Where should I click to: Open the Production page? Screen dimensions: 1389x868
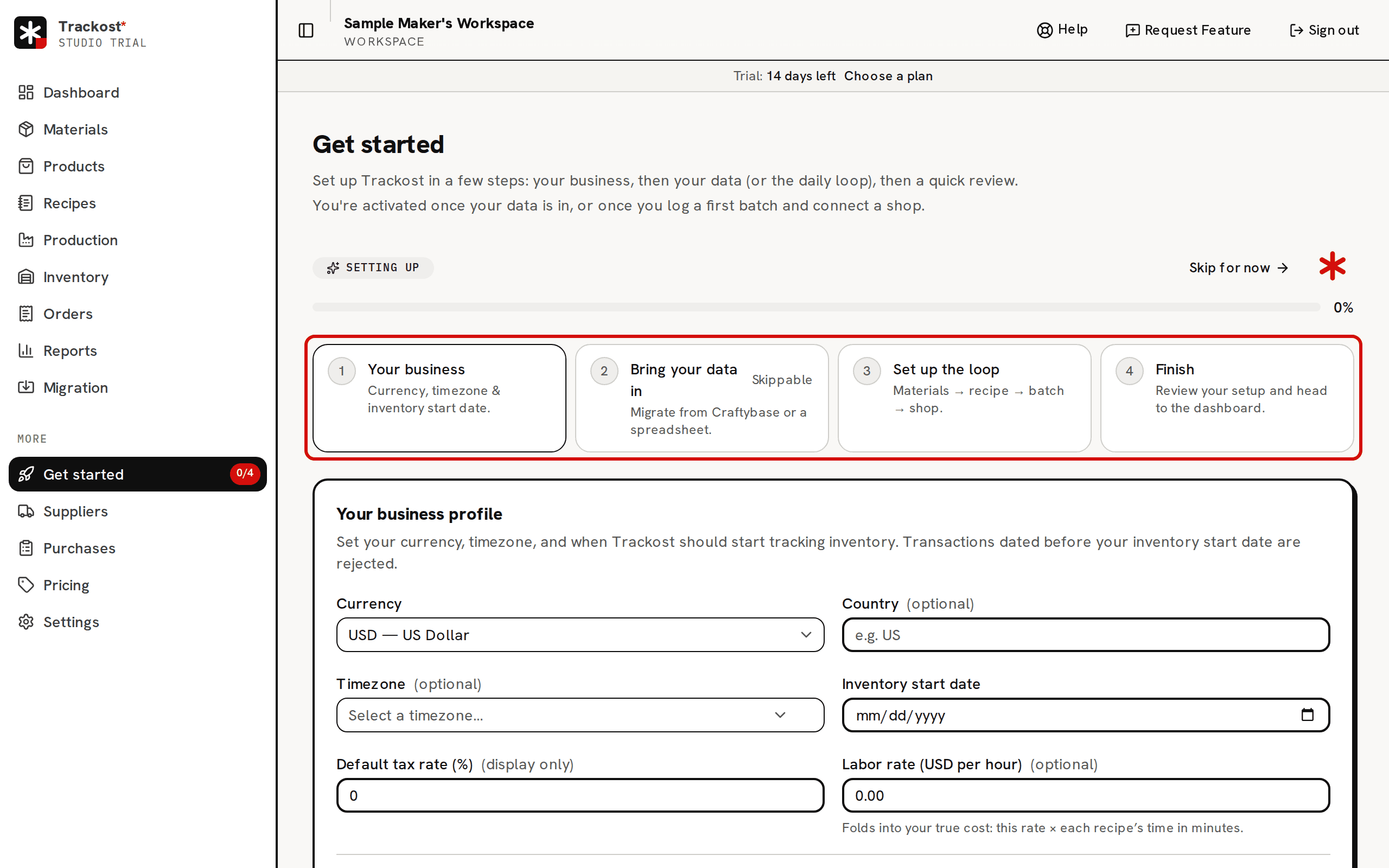click(x=138, y=240)
